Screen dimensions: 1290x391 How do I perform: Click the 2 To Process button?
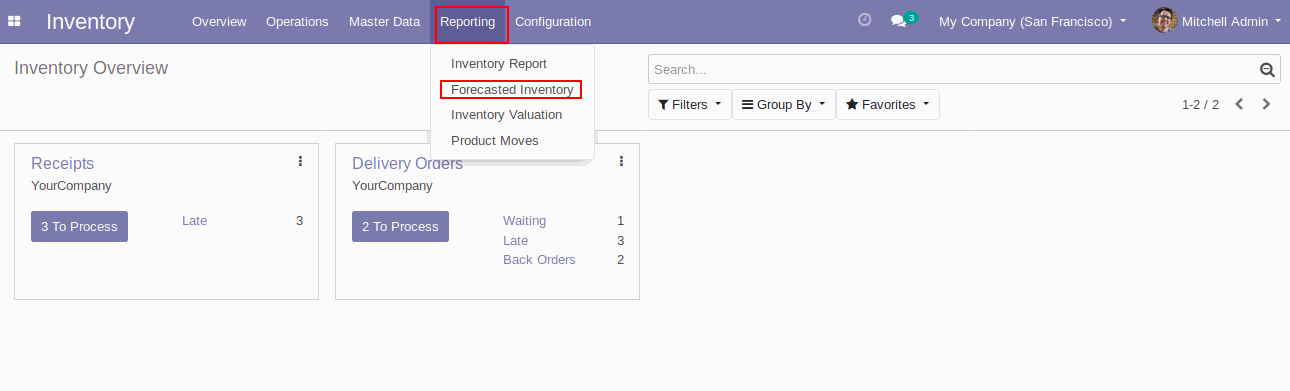[400, 227]
